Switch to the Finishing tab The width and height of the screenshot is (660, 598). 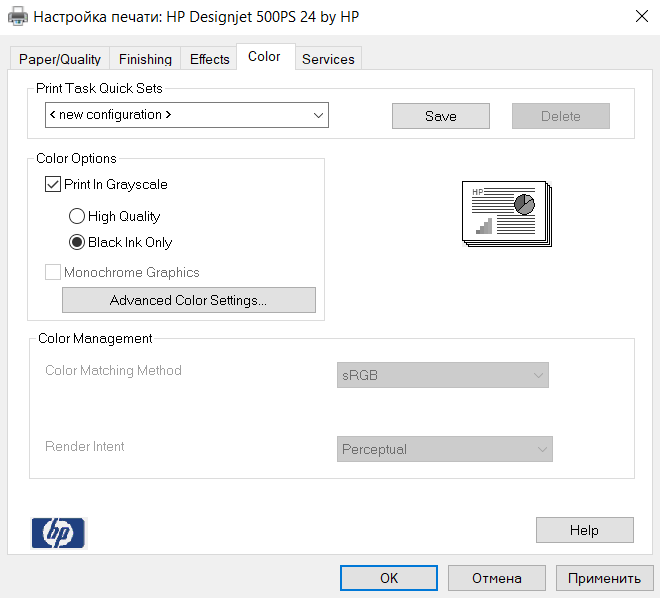pos(145,59)
